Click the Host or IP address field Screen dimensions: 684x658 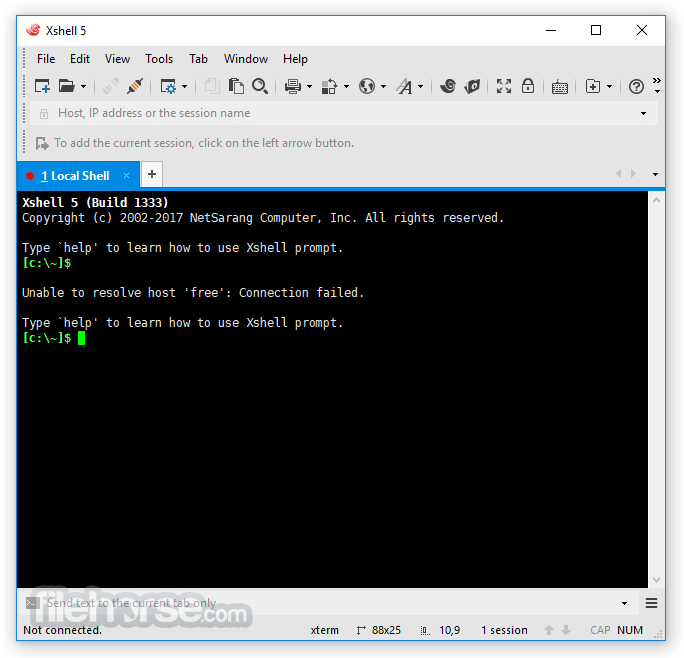[x=344, y=113]
